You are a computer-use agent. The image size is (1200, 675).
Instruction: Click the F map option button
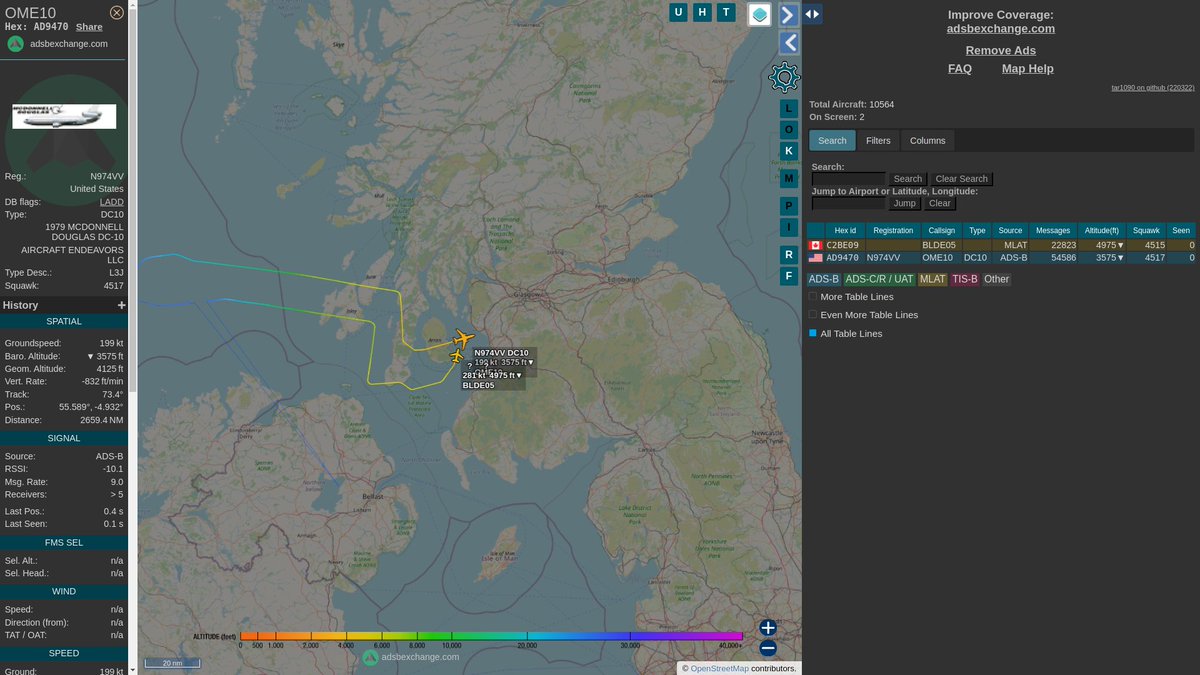[x=789, y=276]
